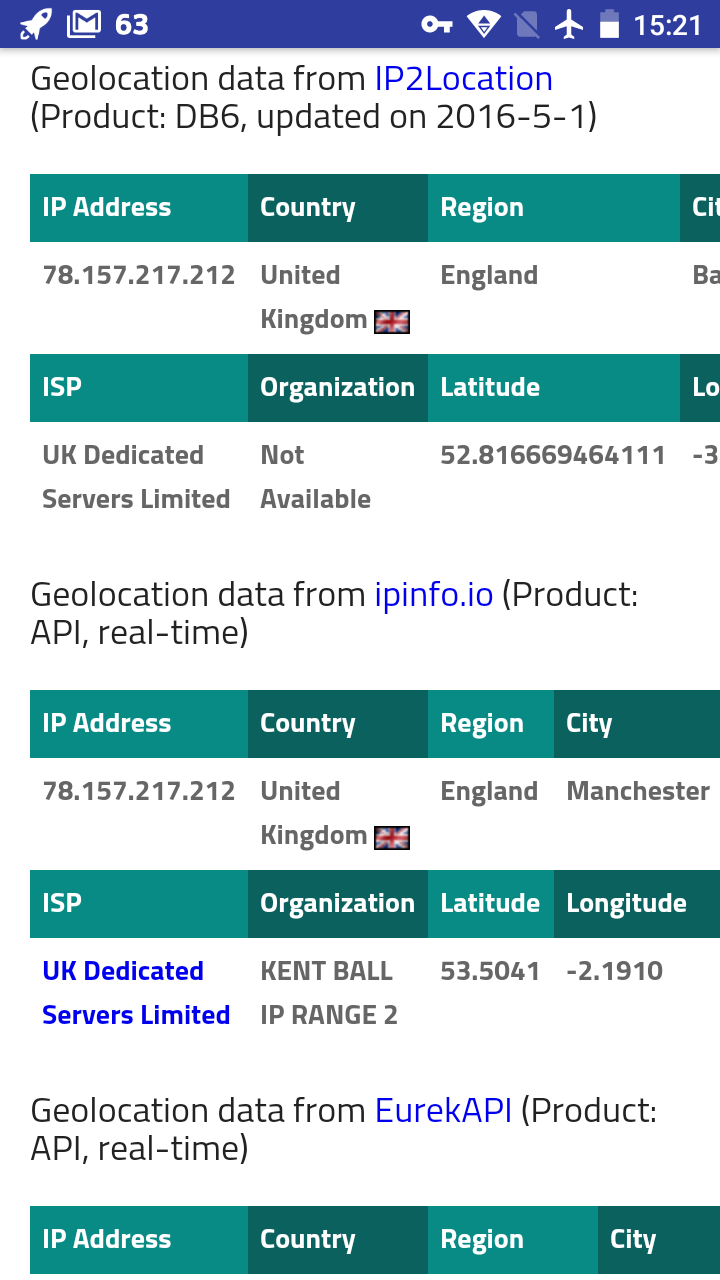Tap the UK flag in IP2Location row
This screenshot has width=720, height=1280.
[x=392, y=321]
